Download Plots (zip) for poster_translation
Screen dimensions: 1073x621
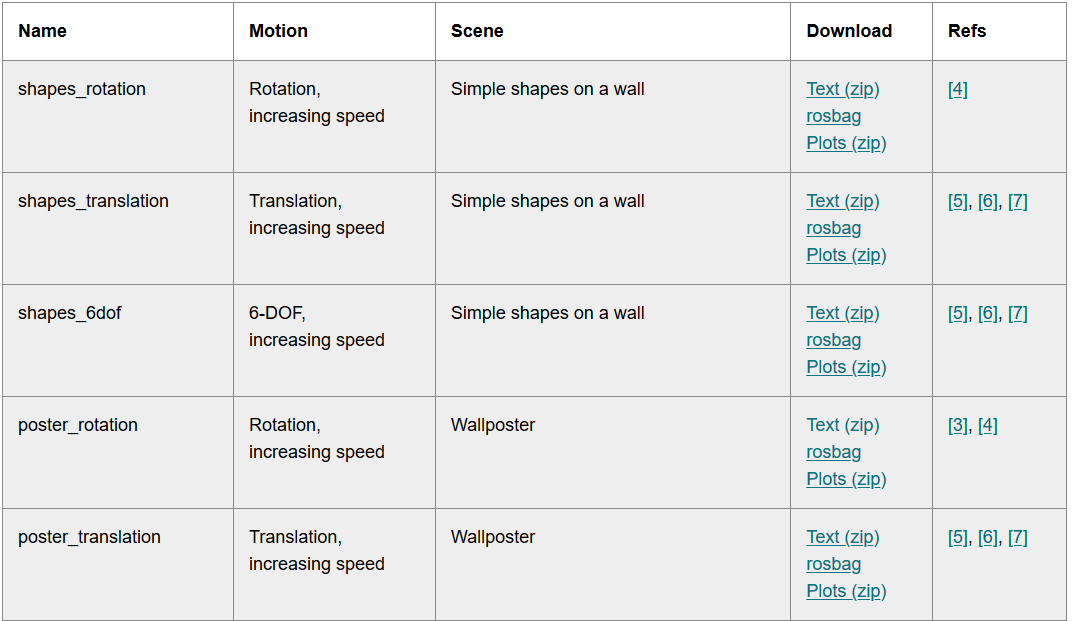pyautogui.click(x=846, y=591)
